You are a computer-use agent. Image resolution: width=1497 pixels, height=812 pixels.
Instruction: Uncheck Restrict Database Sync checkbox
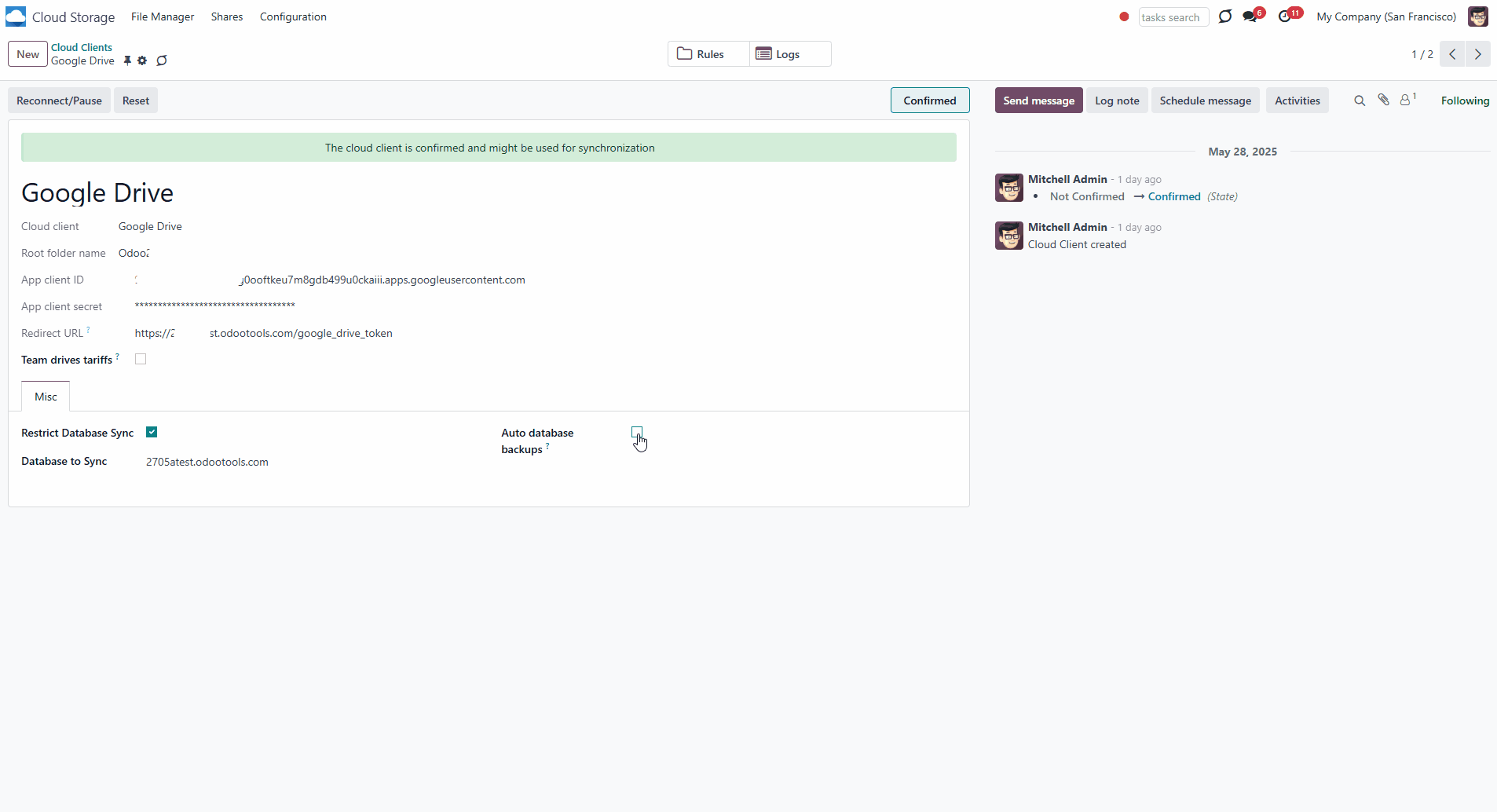(x=152, y=432)
